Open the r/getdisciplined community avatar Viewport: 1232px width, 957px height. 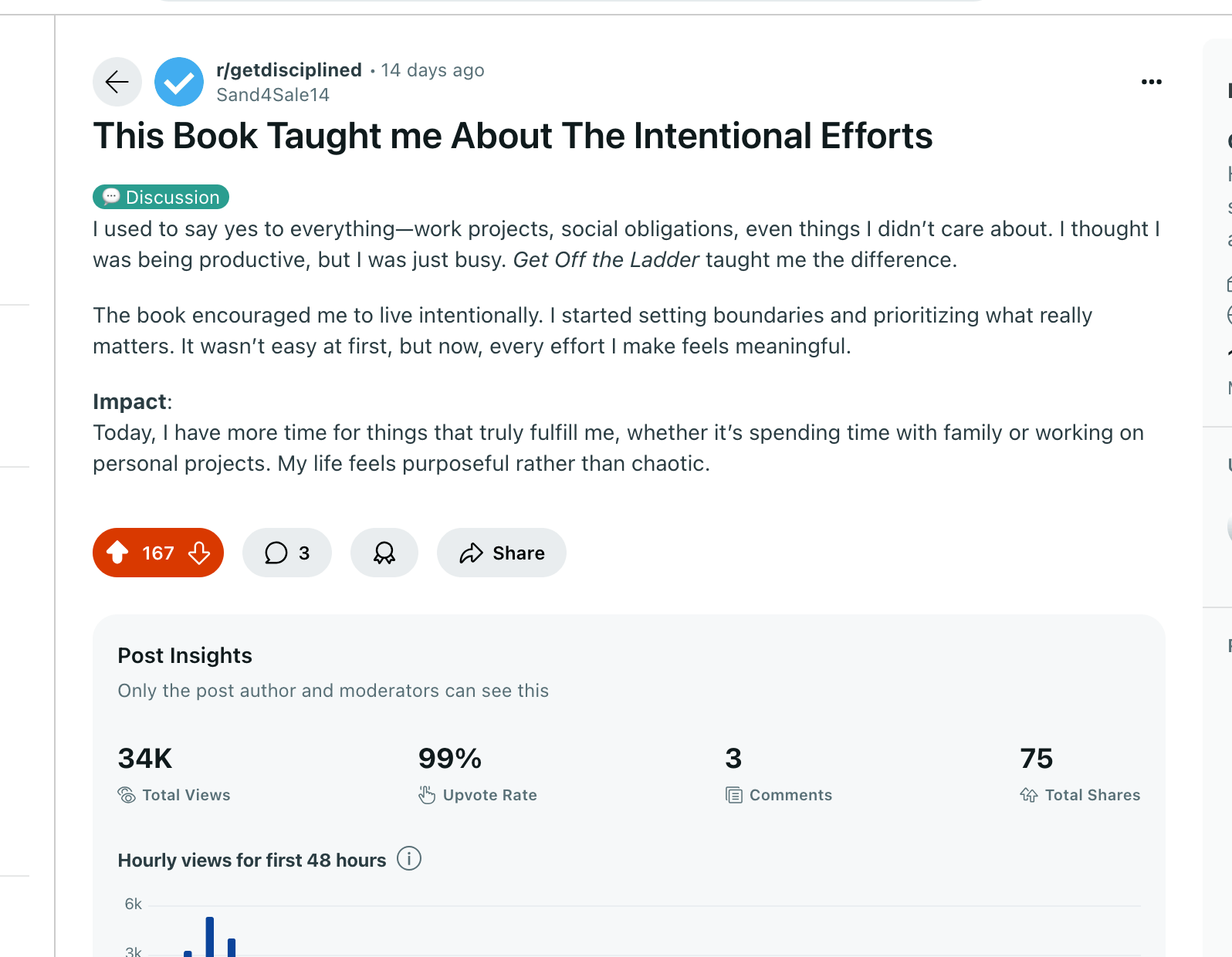click(x=179, y=82)
